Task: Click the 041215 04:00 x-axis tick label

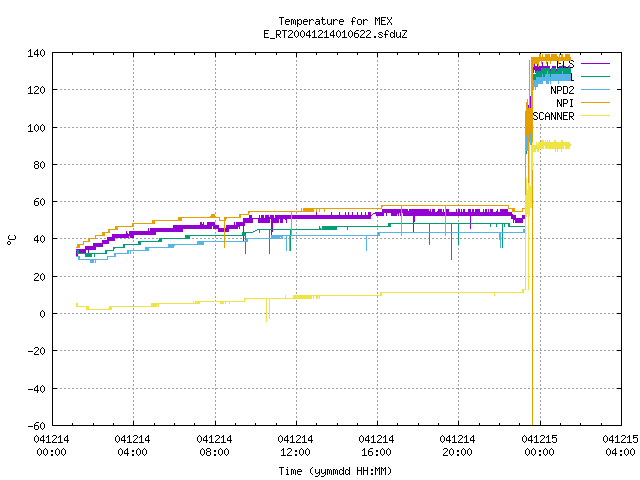Action: click(x=620, y=446)
